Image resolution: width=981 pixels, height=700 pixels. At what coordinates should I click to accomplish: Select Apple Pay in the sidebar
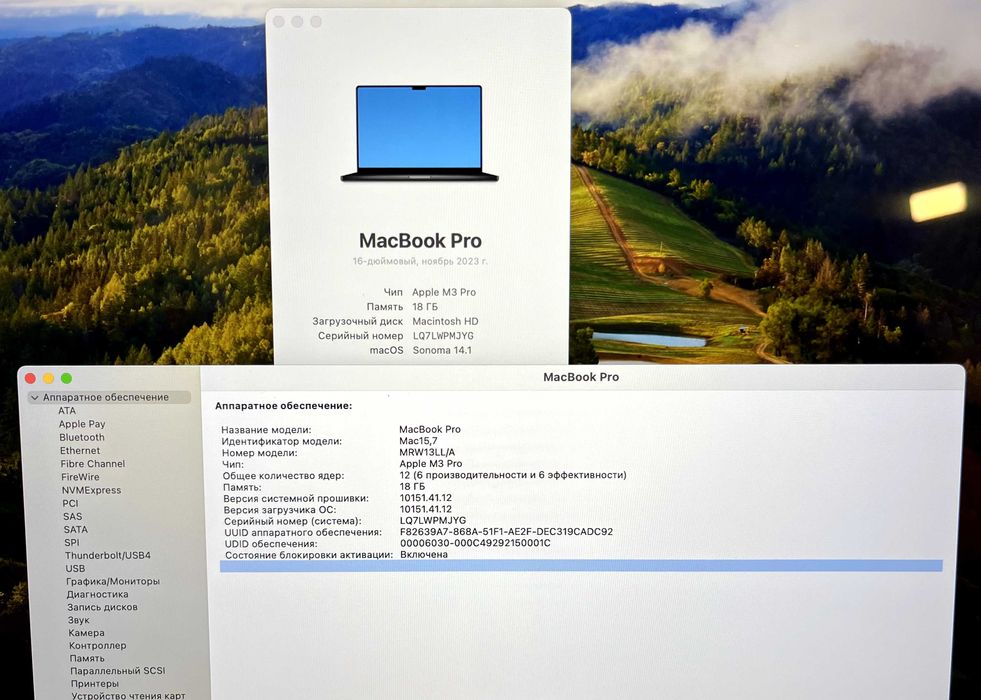click(82, 424)
